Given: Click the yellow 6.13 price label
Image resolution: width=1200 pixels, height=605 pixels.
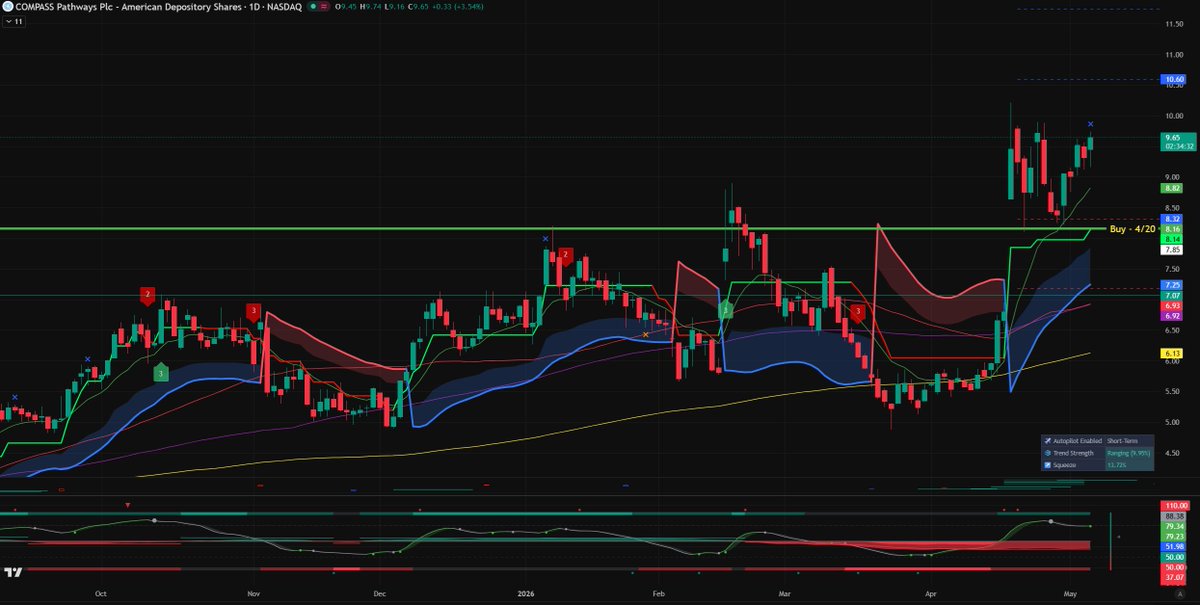Looking at the screenshot, I should tap(1173, 354).
